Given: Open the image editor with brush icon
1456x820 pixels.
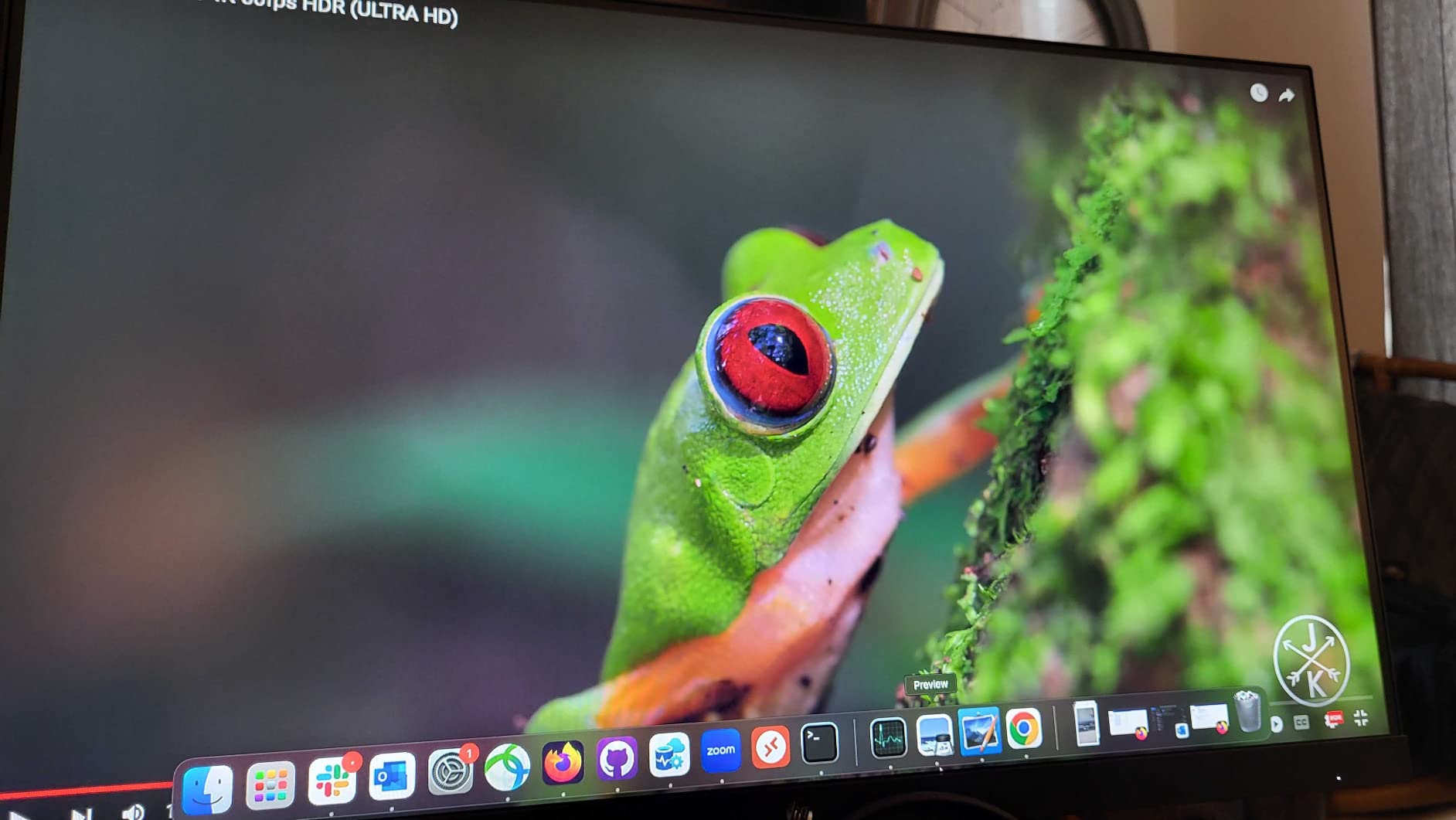Looking at the screenshot, I should pos(980,730).
